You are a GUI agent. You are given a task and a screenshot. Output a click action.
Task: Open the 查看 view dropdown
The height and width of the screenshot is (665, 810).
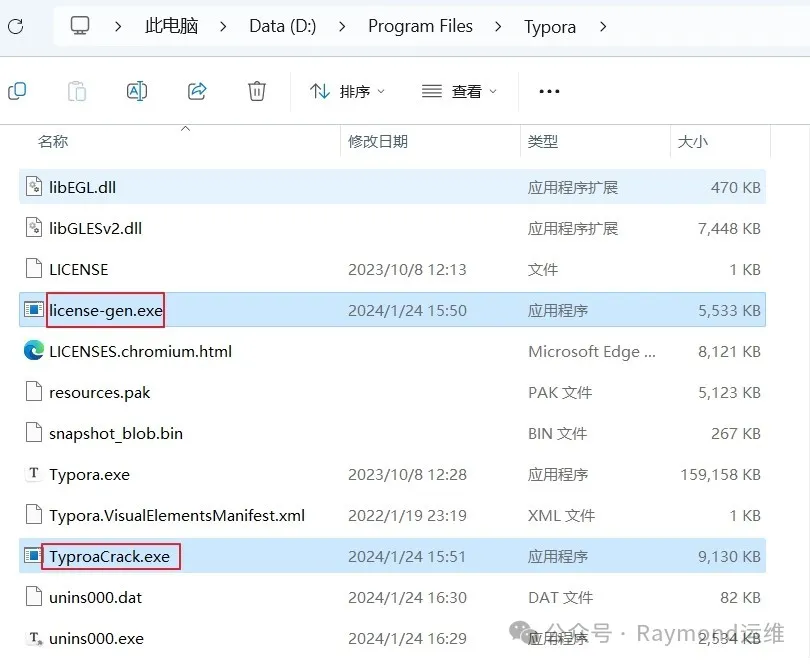pyautogui.click(x=459, y=91)
